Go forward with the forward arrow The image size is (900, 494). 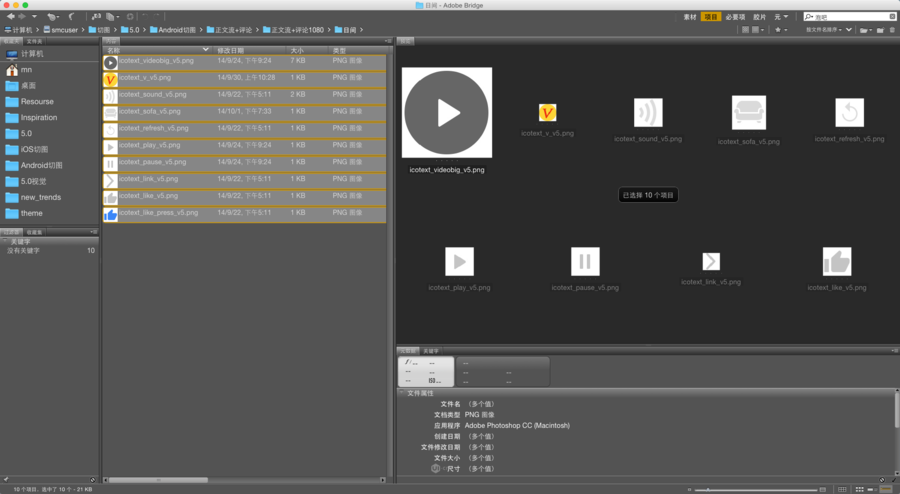click(22, 17)
